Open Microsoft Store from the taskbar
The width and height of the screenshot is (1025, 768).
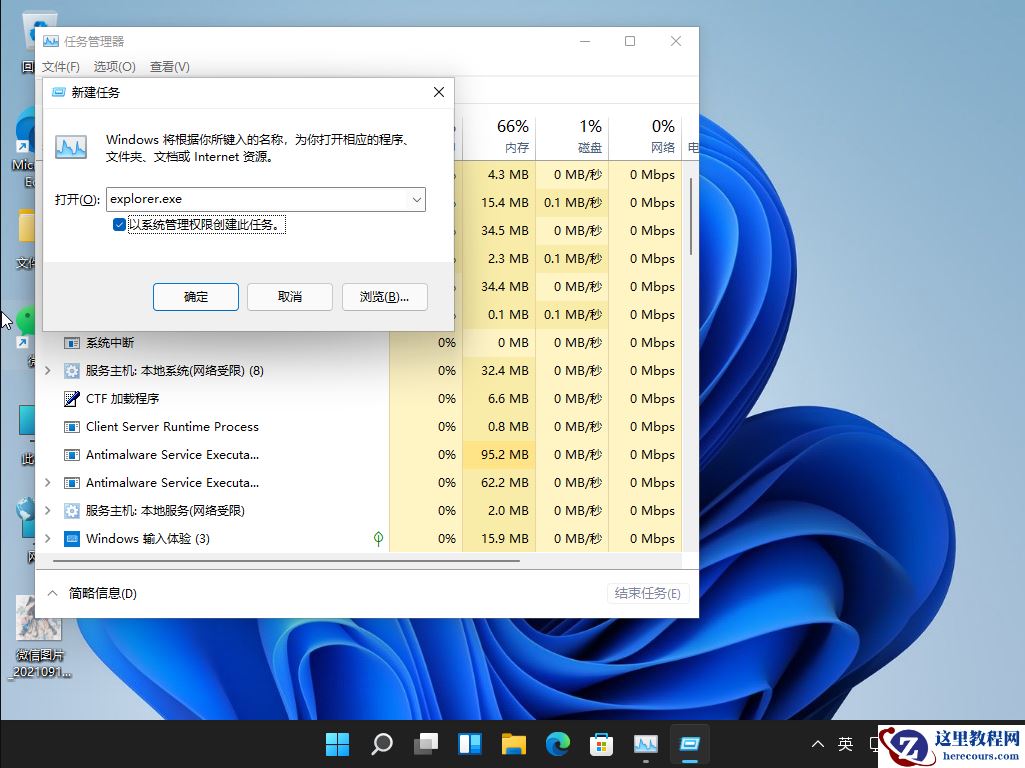[x=602, y=744]
